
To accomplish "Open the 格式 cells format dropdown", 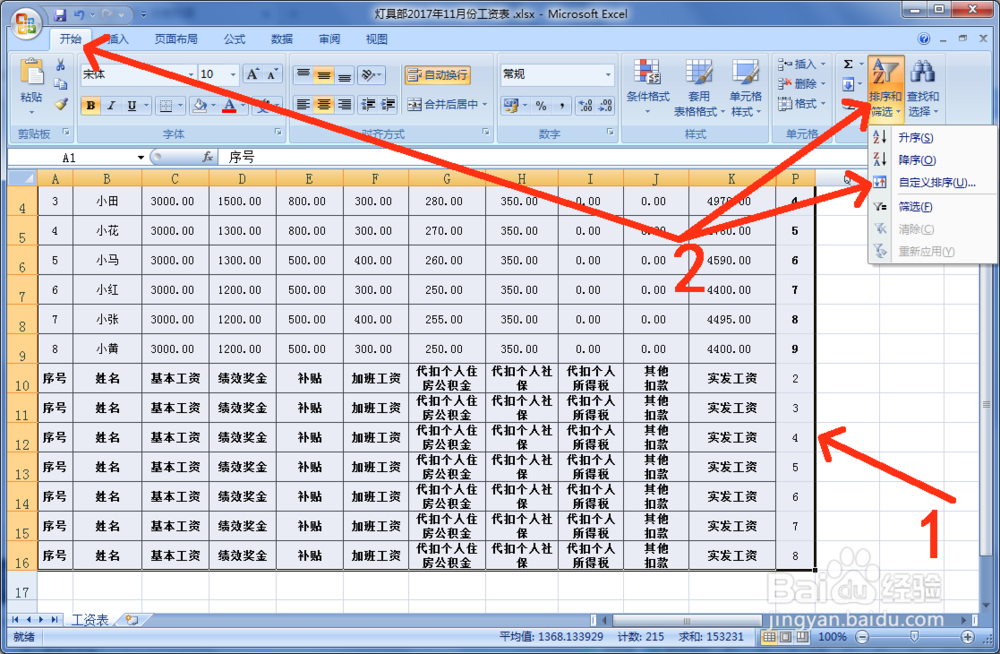I will point(800,103).
